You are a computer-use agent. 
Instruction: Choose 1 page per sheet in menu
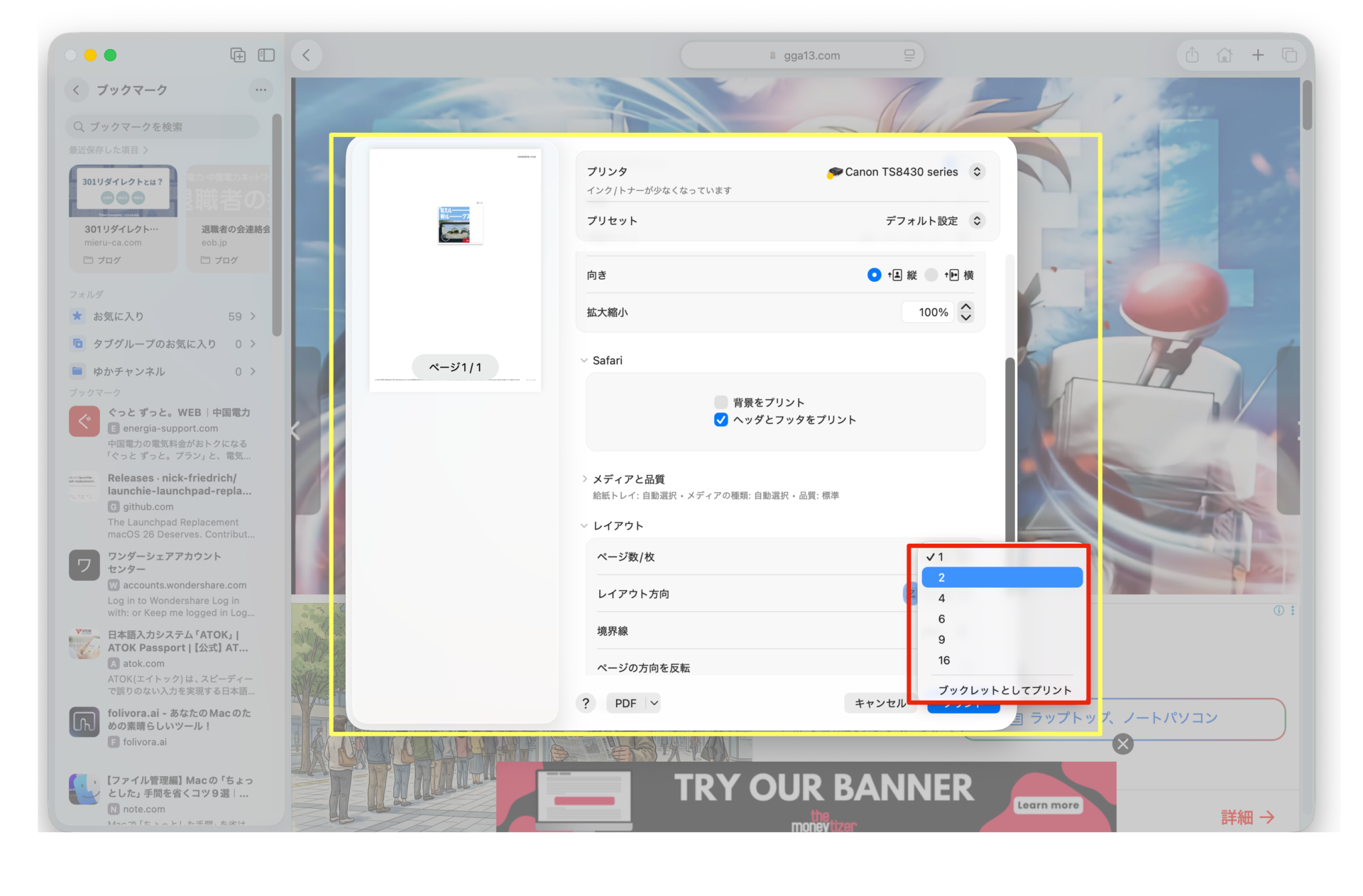coord(1002,557)
